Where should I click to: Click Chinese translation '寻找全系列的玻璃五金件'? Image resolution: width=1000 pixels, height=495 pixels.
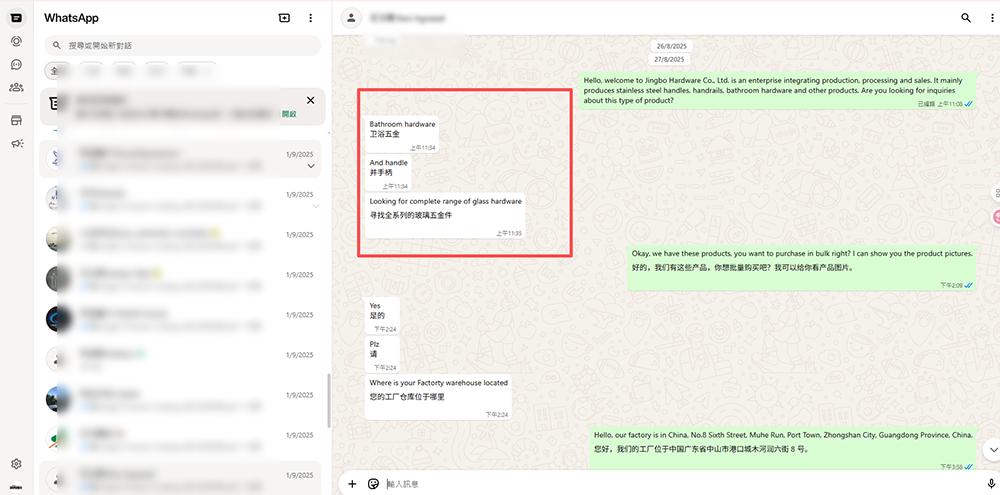[x=411, y=216]
